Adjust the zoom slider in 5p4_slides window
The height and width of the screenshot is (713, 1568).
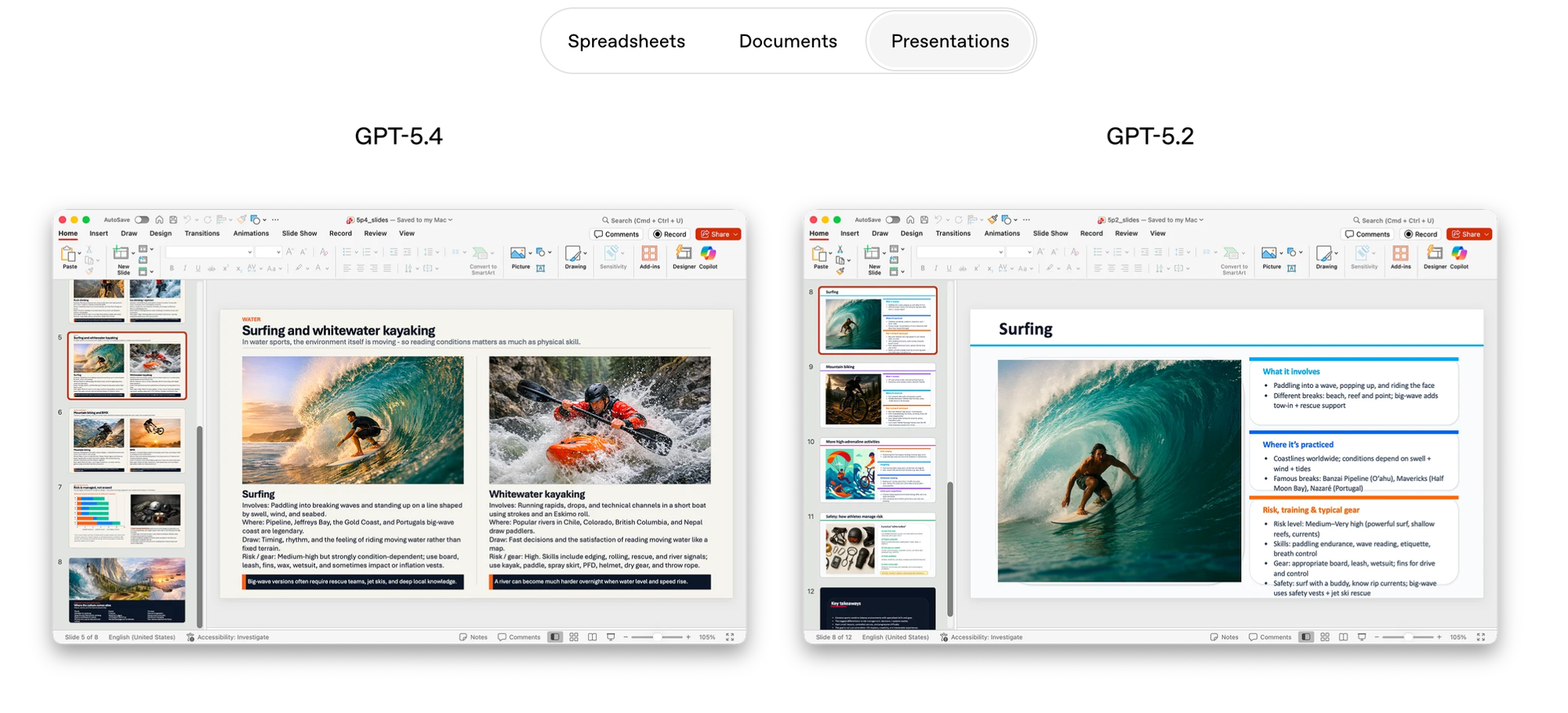(x=657, y=637)
